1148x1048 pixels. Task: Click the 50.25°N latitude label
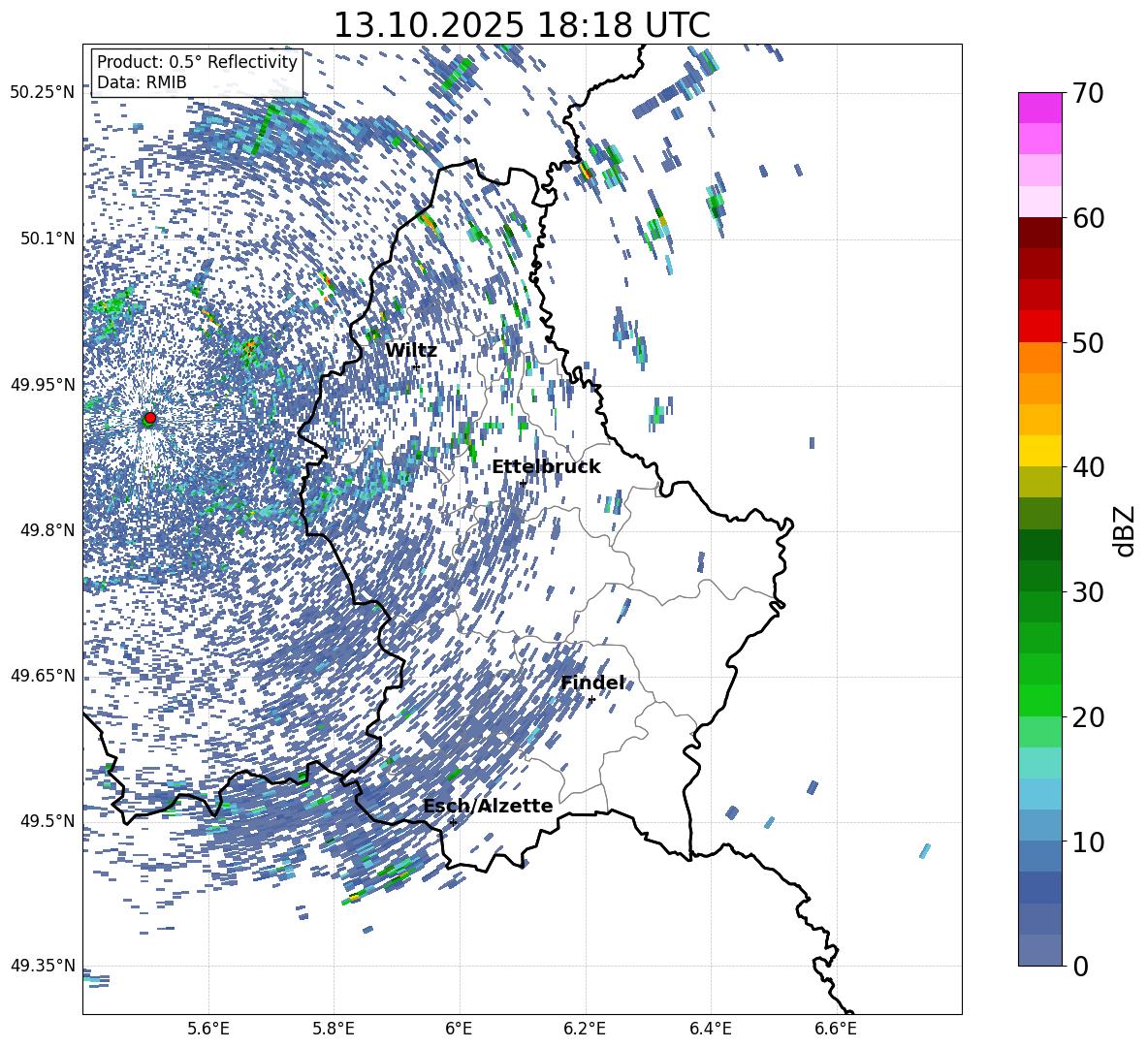43,93
